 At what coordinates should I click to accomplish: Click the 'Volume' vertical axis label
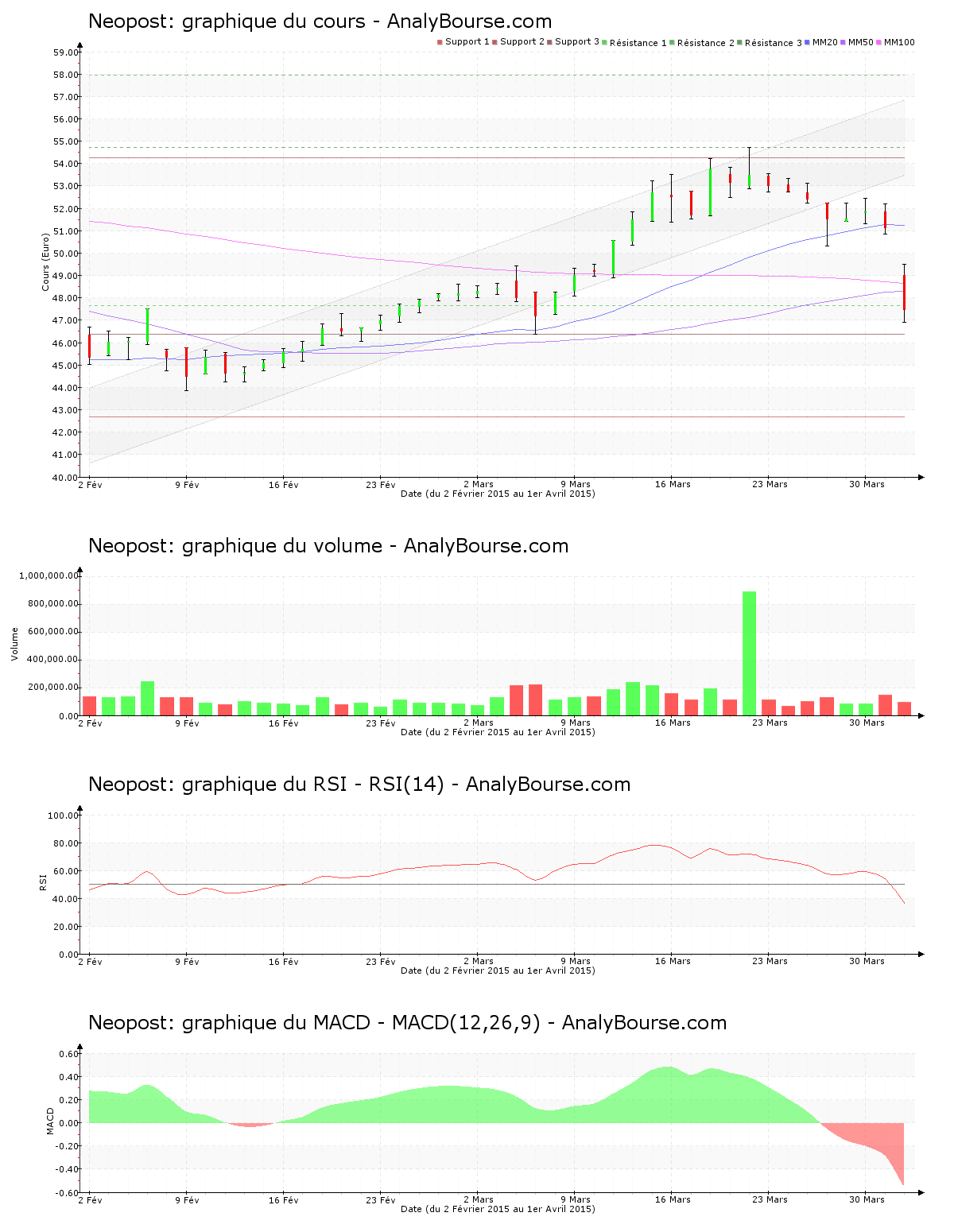tap(14, 644)
